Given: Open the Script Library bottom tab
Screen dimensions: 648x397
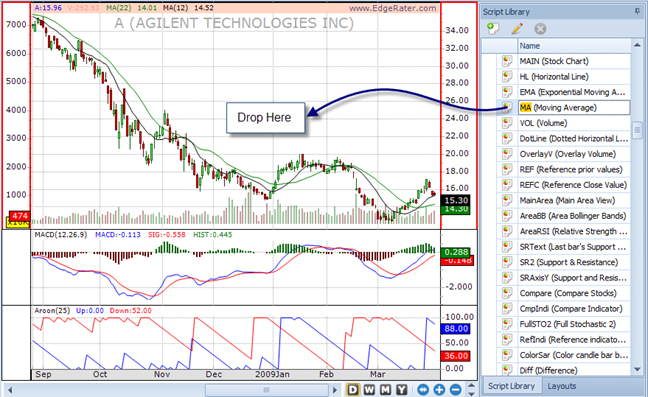Looking at the screenshot, I should point(511,386).
